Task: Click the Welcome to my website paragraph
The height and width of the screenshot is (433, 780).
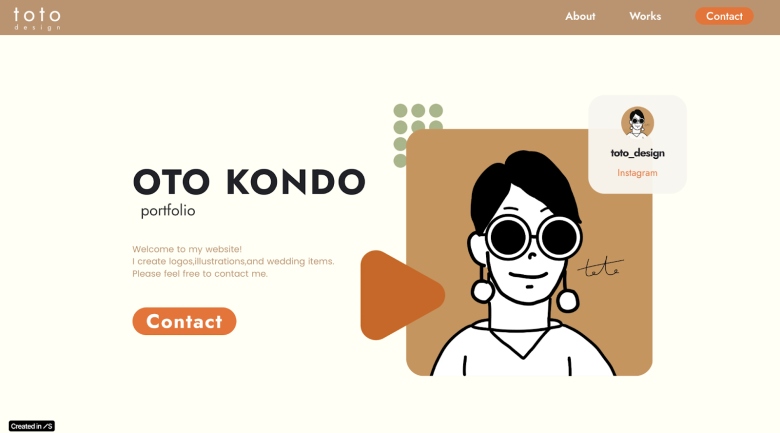Action: click(233, 261)
